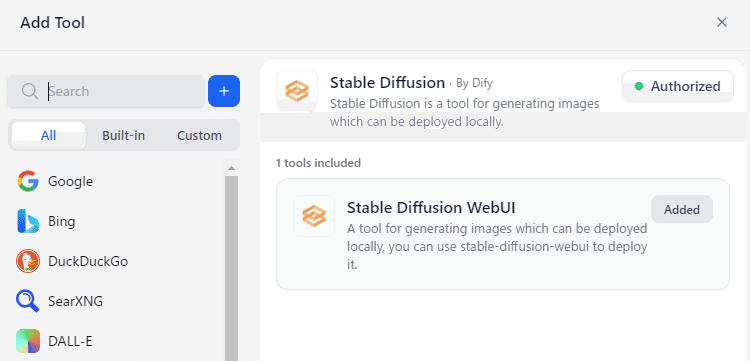Add a custom tool with plus button

(x=224, y=91)
